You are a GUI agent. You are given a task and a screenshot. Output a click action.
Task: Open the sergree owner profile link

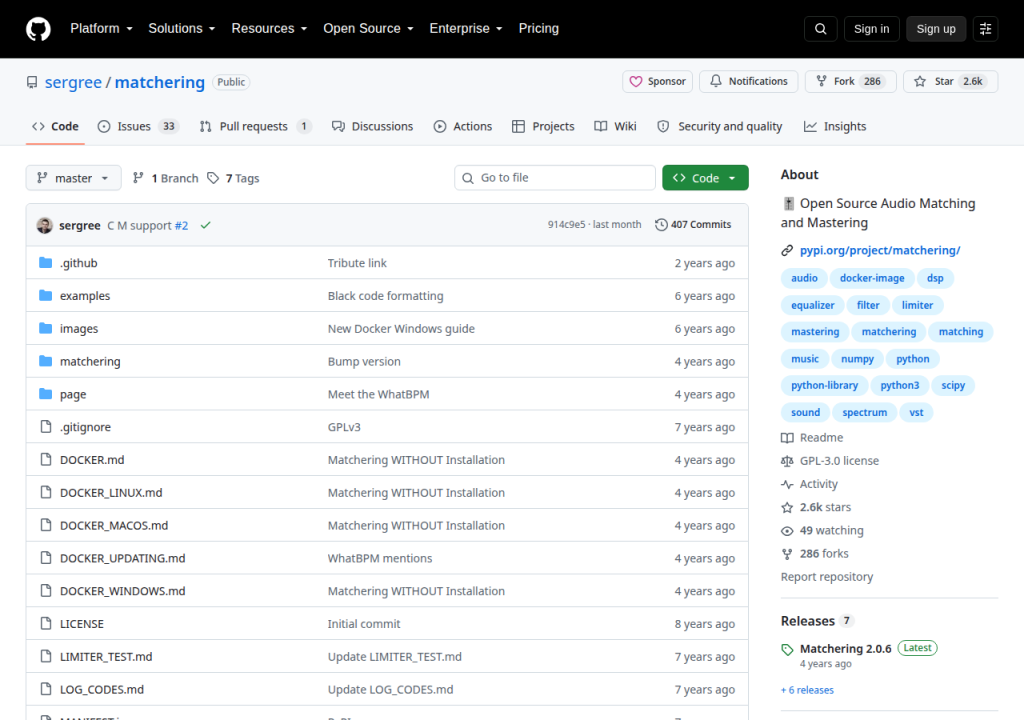73,82
